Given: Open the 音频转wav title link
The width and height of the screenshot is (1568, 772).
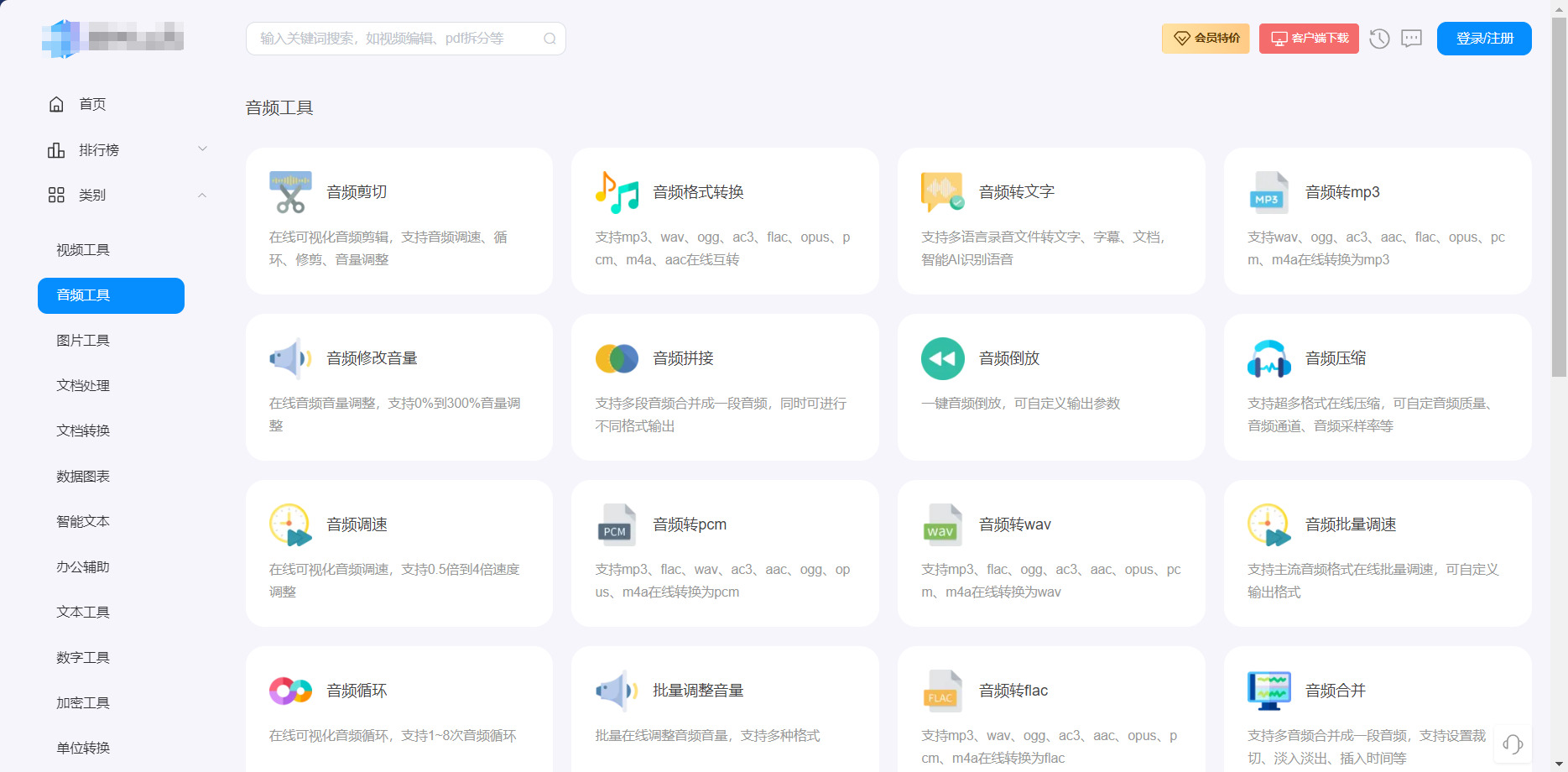Looking at the screenshot, I should coord(1015,524).
